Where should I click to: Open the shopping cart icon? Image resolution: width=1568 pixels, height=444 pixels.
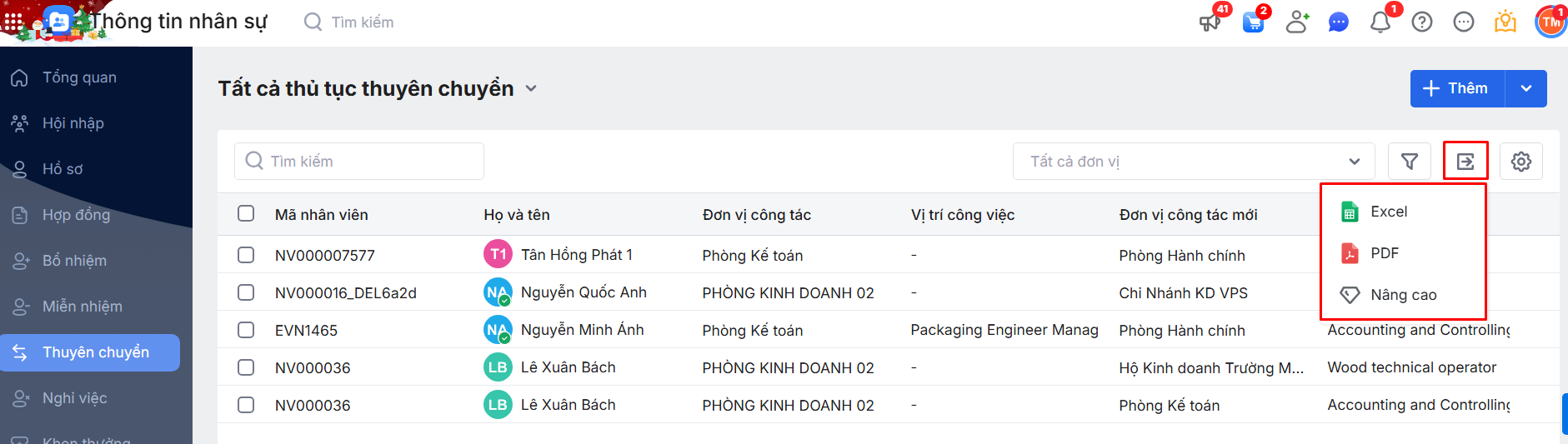(1253, 22)
